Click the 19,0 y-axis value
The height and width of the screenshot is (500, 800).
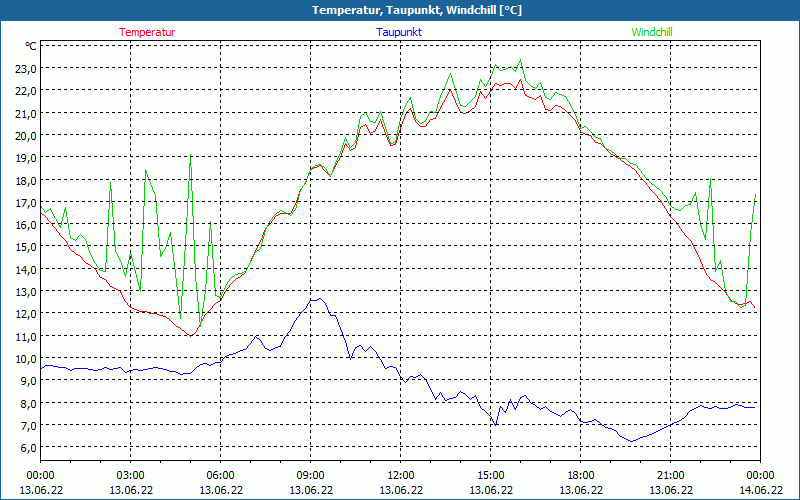pos(26,158)
